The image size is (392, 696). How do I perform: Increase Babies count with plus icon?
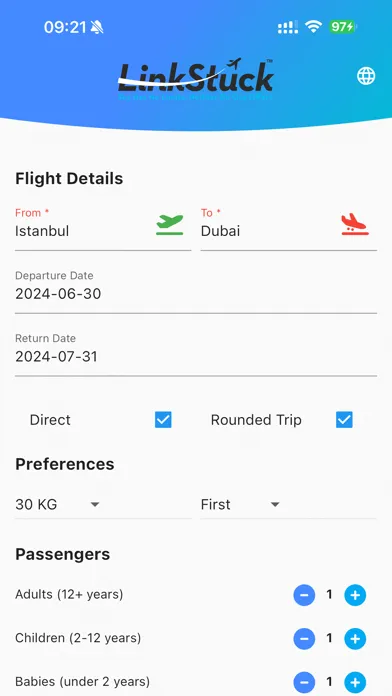[355, 682]
